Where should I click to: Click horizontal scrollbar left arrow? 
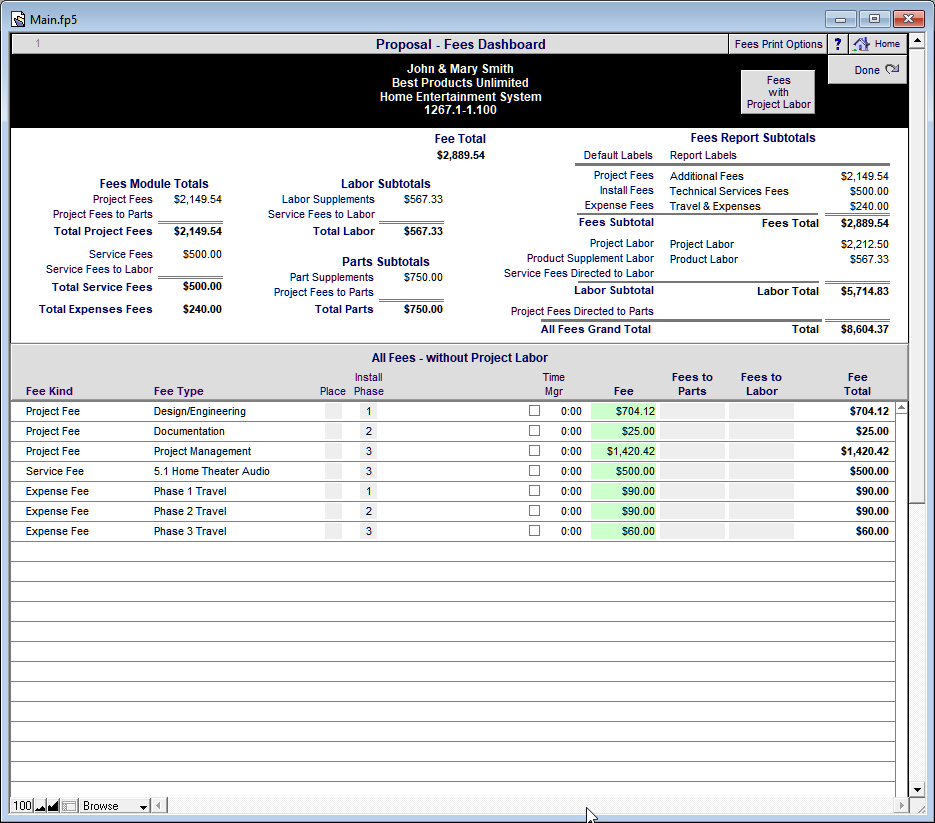[x=159, y=806]
